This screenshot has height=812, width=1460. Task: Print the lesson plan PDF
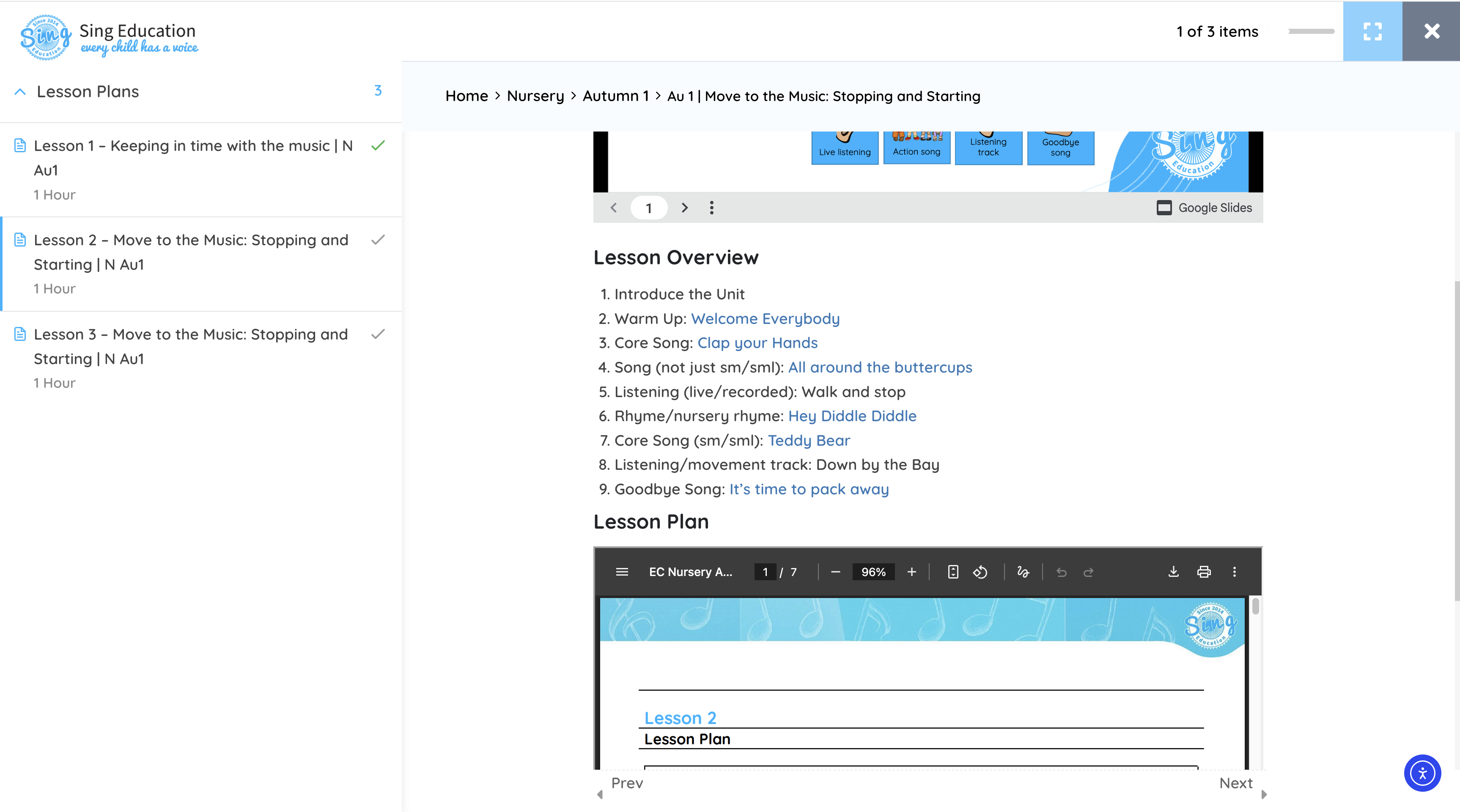(1204, 572)
